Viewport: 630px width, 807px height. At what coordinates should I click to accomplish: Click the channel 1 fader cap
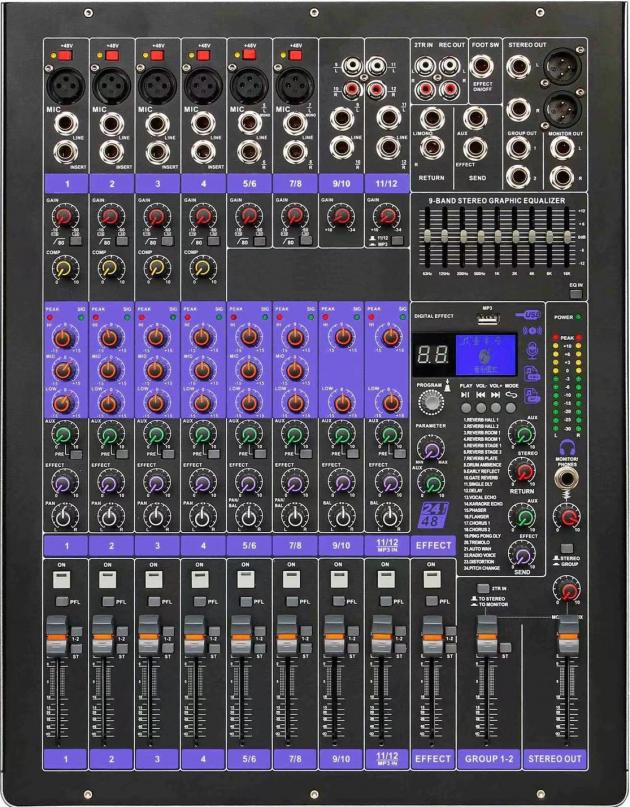pos(57,636)
